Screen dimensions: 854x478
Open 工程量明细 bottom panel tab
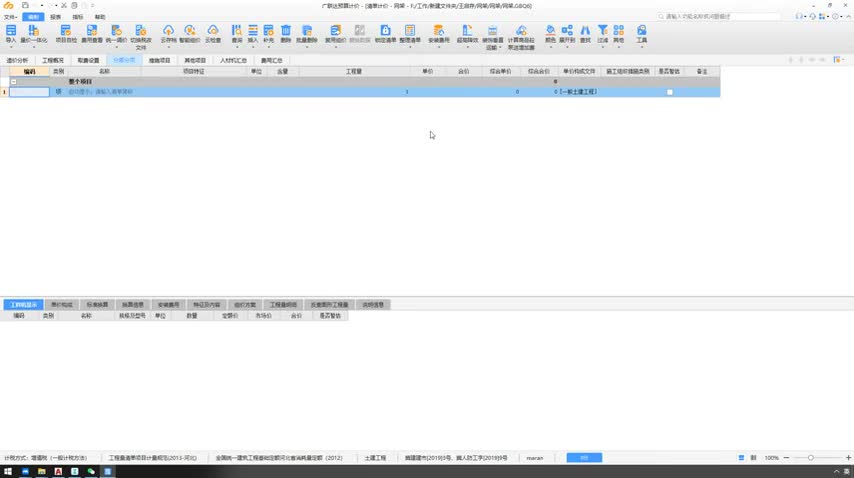pyautogui.click(x=283, y=305)
